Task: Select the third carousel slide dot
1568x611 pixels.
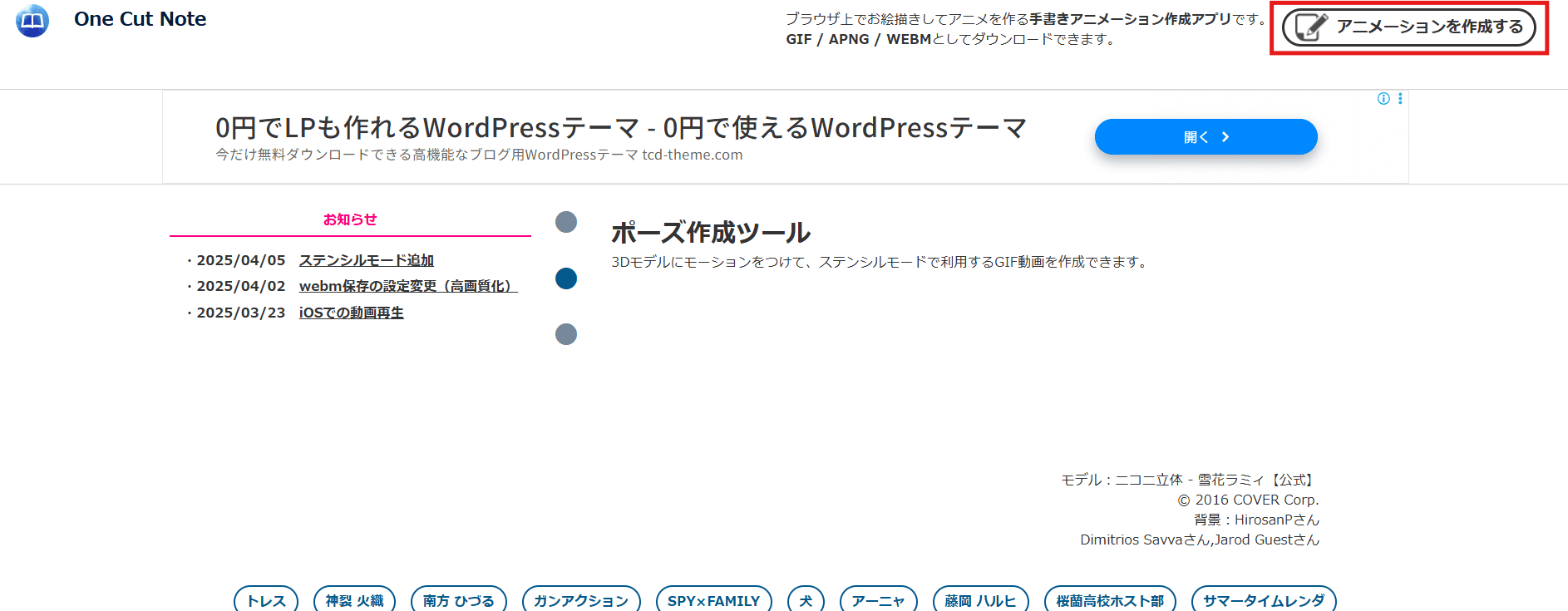Action: 566,334
